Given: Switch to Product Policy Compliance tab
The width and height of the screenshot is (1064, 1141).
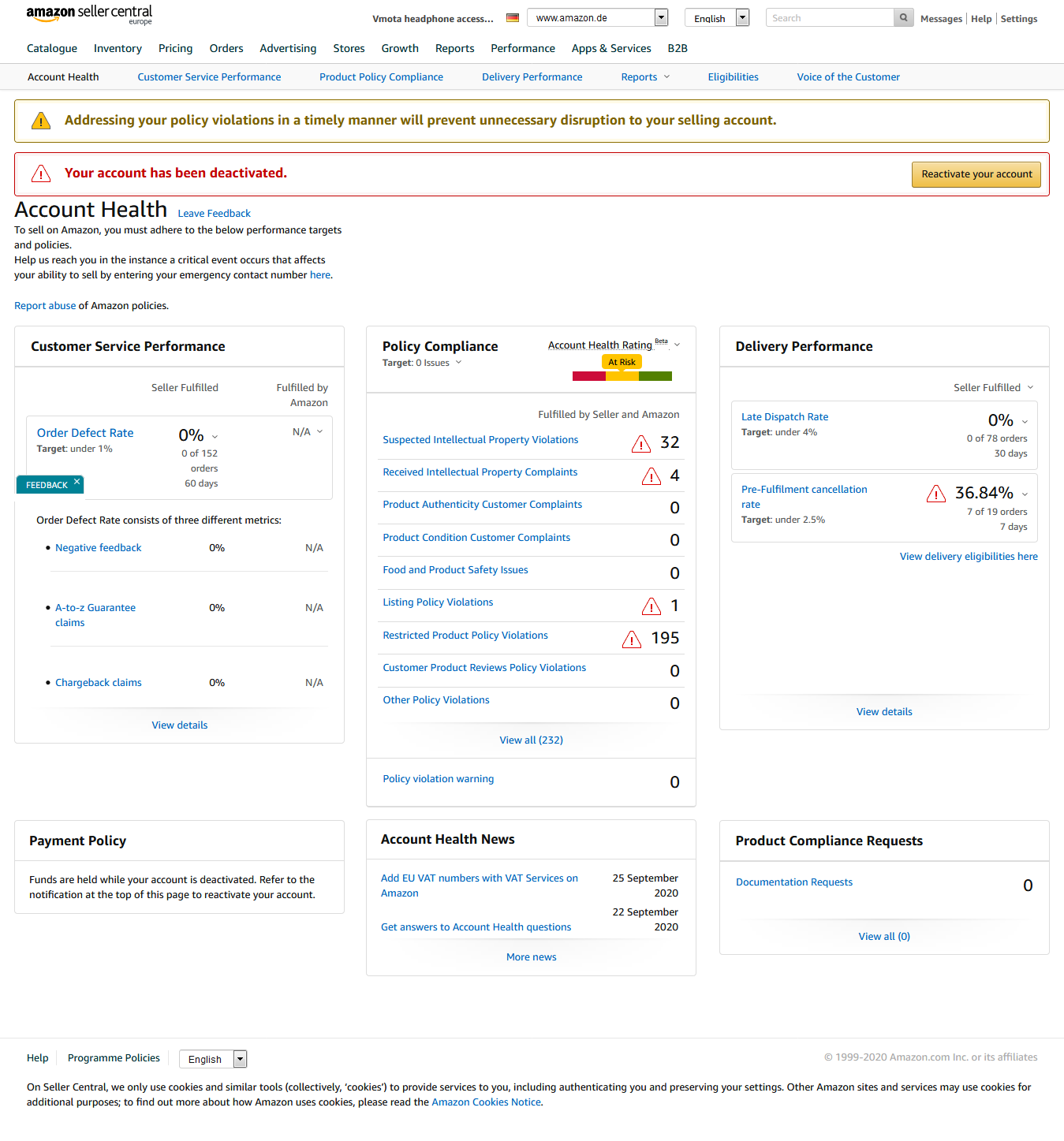Looking at the screenshot, I should click(x=381, y=77).
